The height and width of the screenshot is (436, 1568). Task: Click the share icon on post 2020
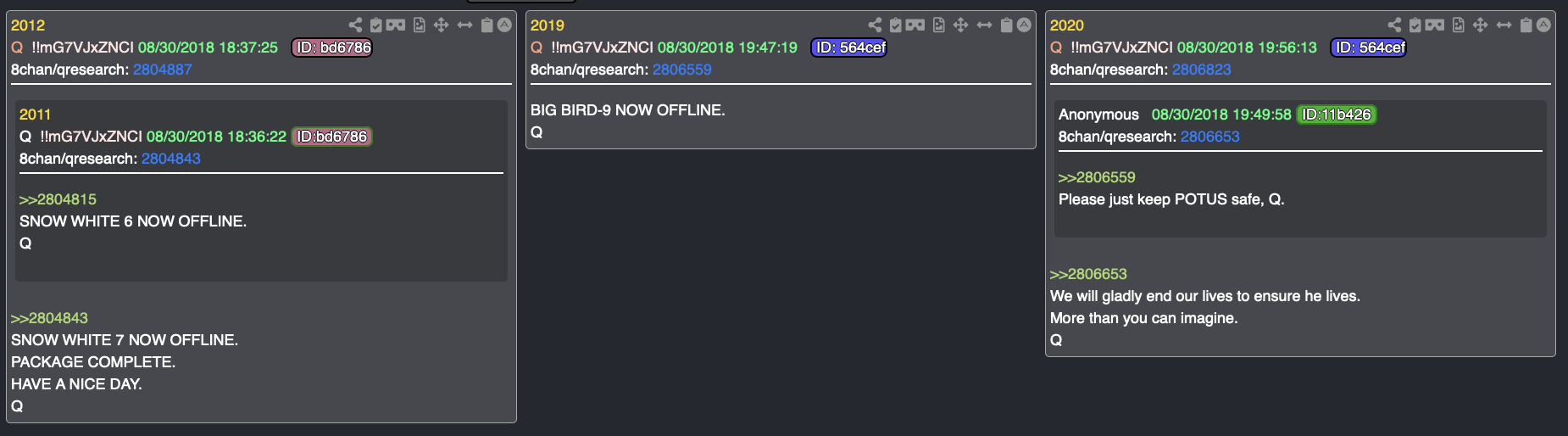(x=1394, y=25)
